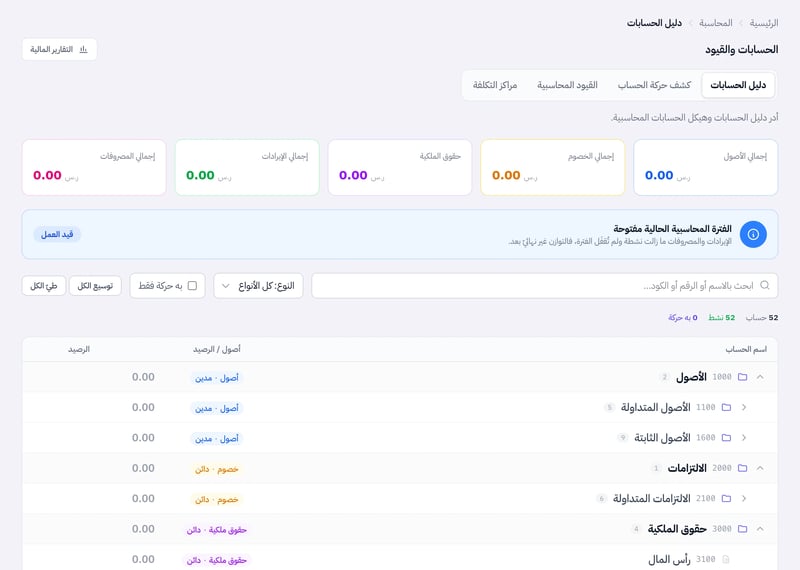Open the كشف حركة الحساب tab

(654, 85)
